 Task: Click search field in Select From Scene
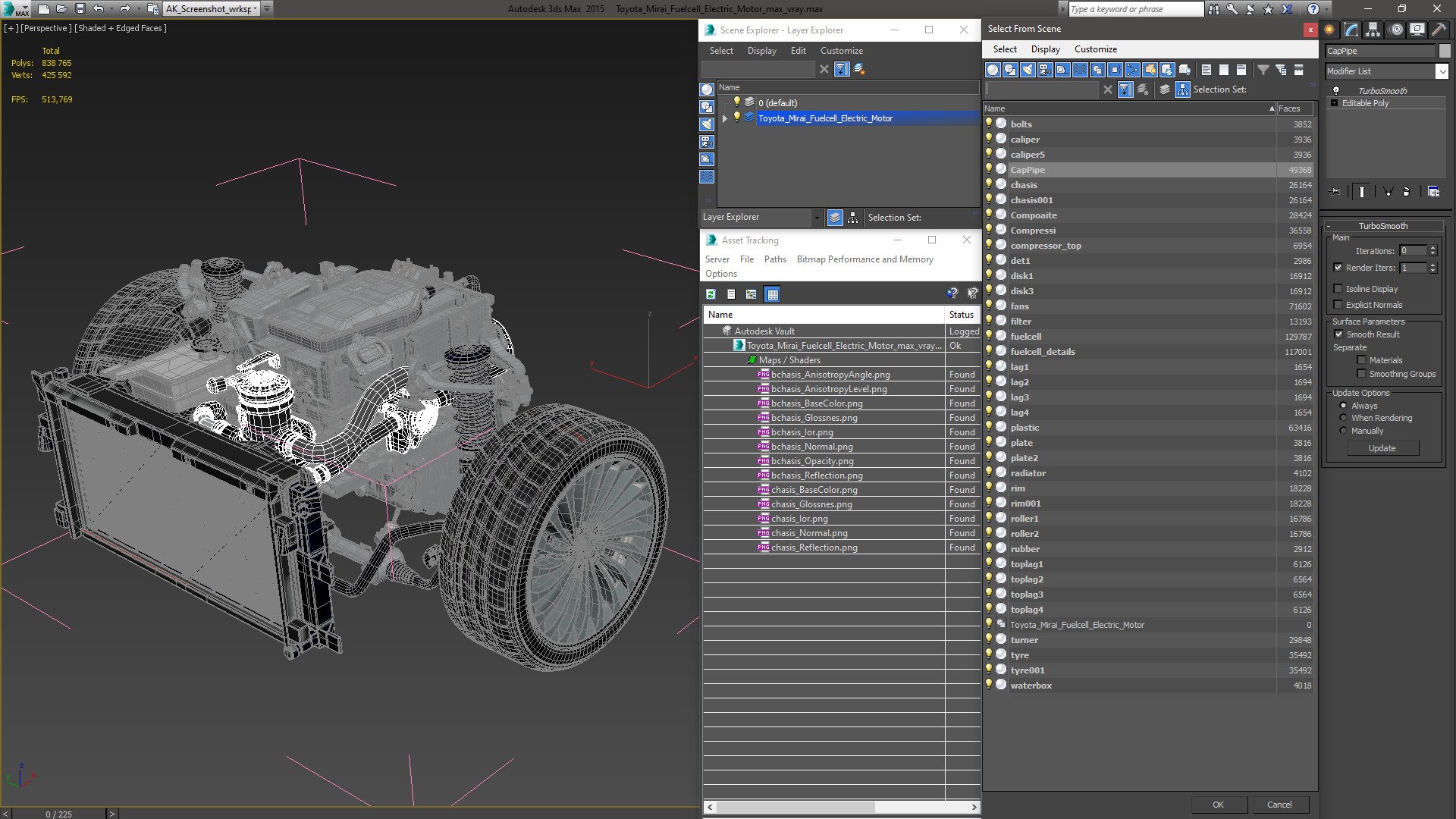point(1041,89)
